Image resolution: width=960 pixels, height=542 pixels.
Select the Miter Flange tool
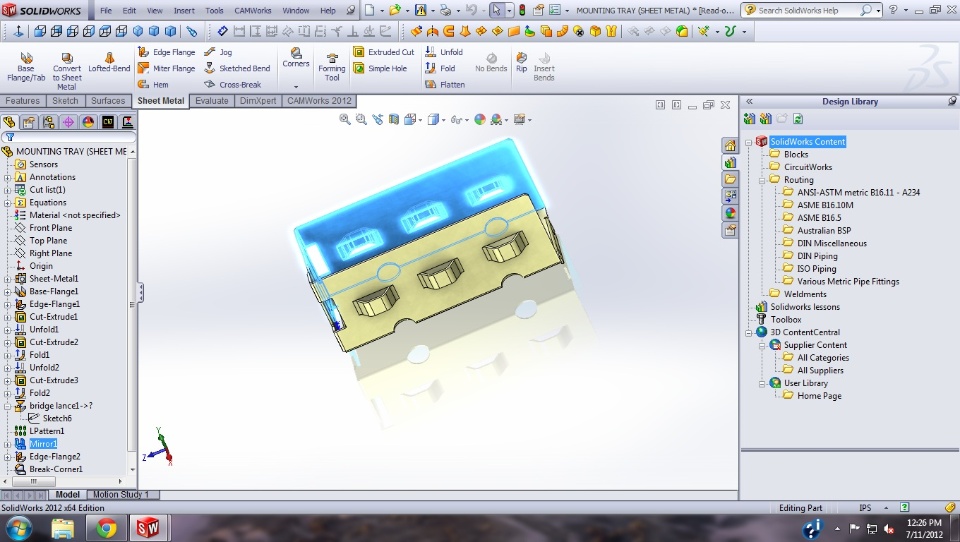pyautogui.click(x=167, y=69)
